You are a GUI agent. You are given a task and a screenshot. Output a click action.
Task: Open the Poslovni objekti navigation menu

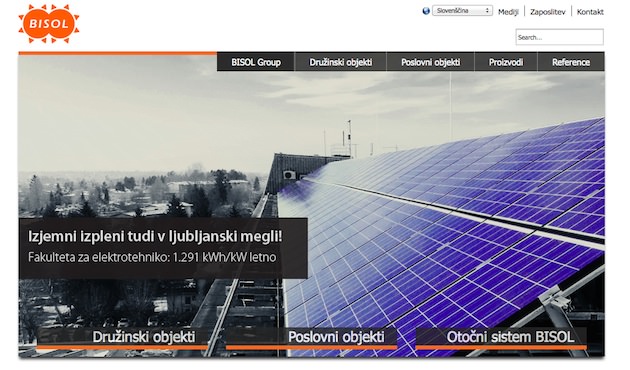431,62
